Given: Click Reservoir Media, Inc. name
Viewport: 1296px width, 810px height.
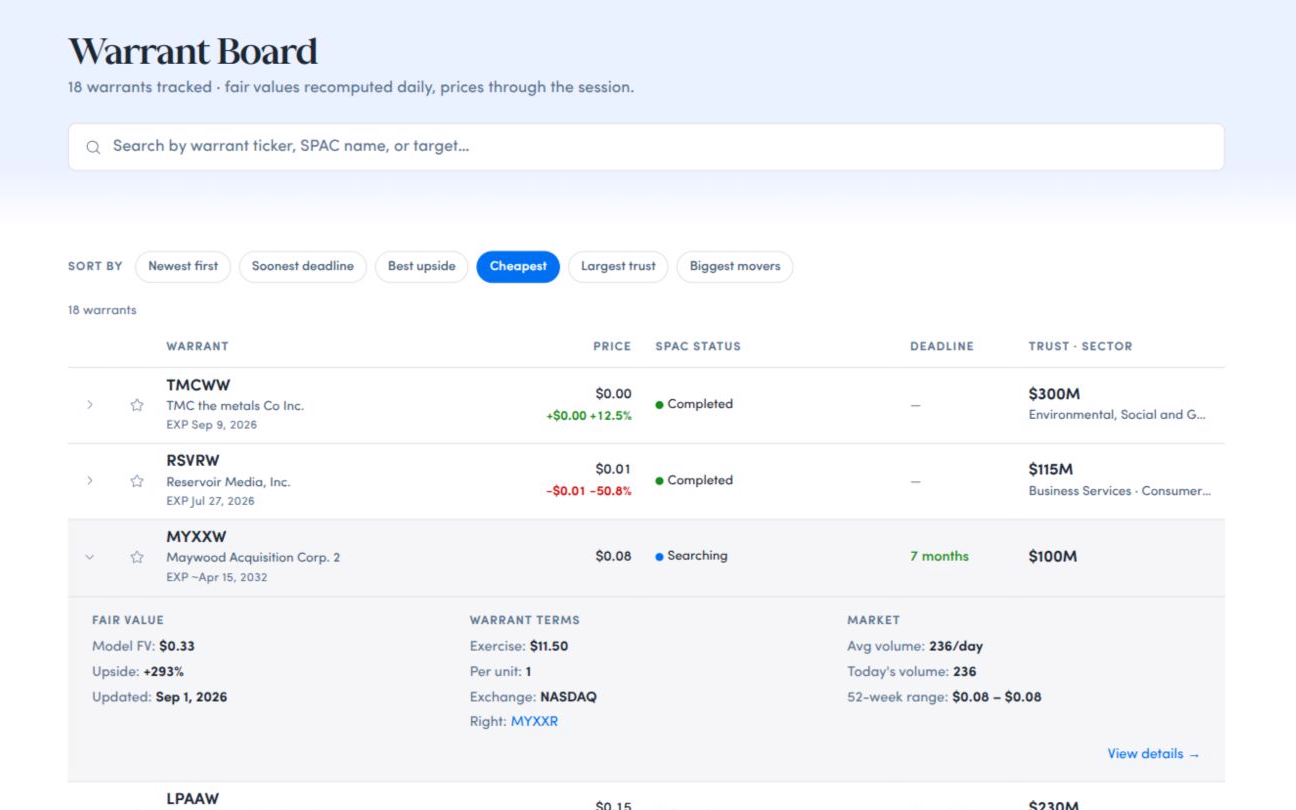Looking at the screenshot, I should click(228, 482).
